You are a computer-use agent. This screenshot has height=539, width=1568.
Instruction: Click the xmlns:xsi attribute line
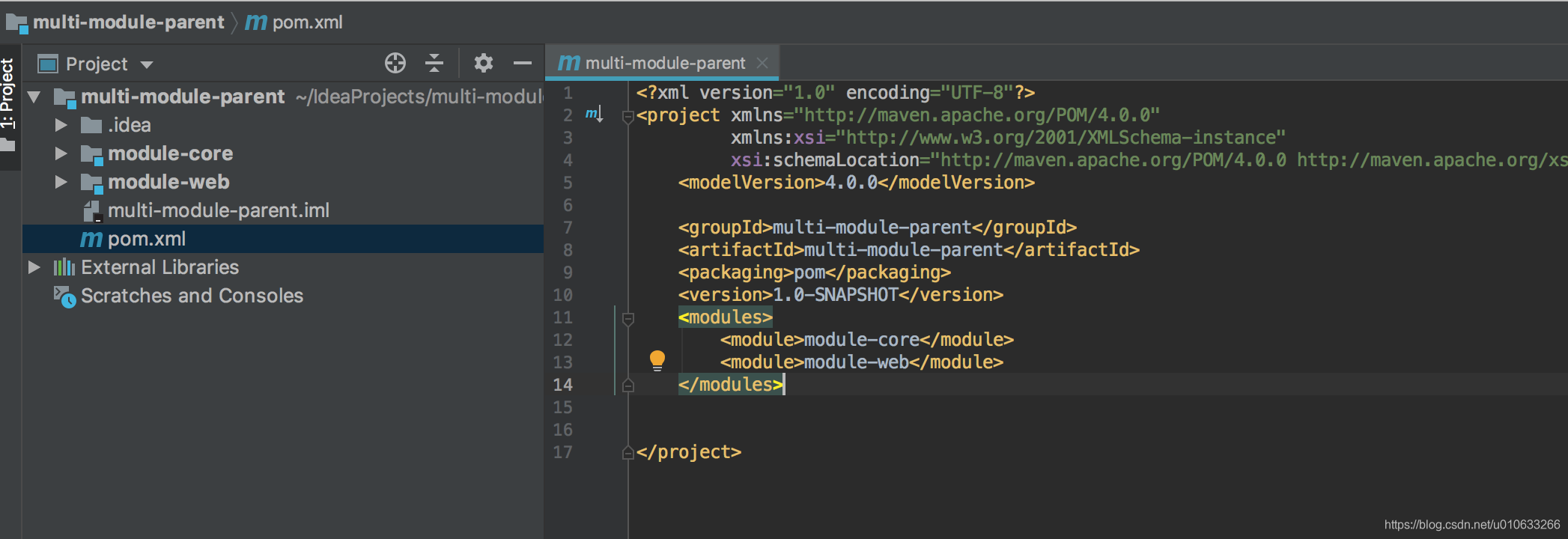pyautogui.click(x=1008, y=138)
